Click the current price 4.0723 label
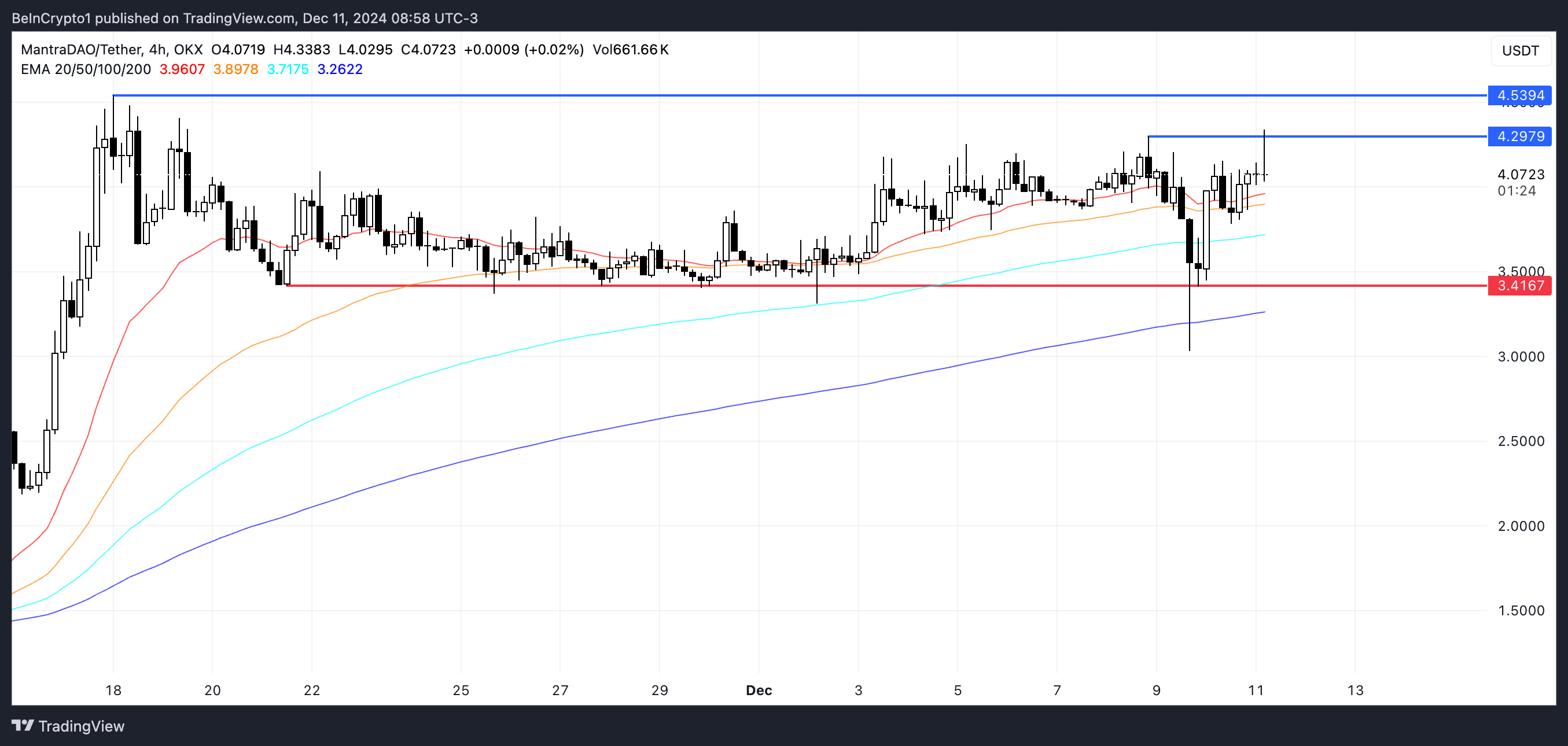The height and width of the screenshot is (746, 1568). click(1520, 175)
